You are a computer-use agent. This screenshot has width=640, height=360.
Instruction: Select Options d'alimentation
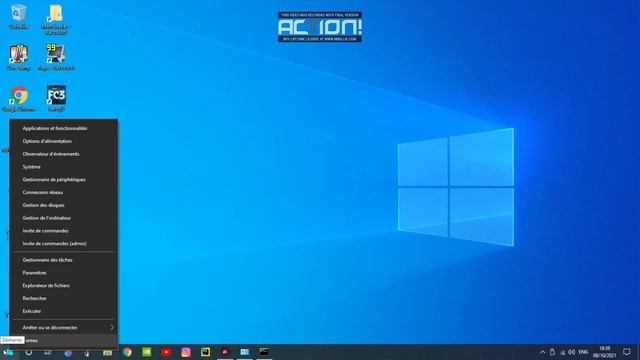[64, 141]
